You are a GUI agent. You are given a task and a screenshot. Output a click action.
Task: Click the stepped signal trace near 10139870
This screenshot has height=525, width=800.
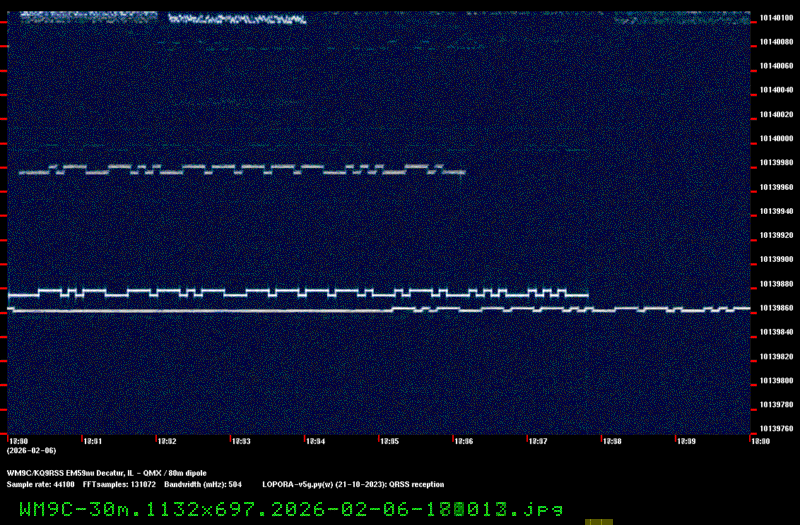(300, 294)
